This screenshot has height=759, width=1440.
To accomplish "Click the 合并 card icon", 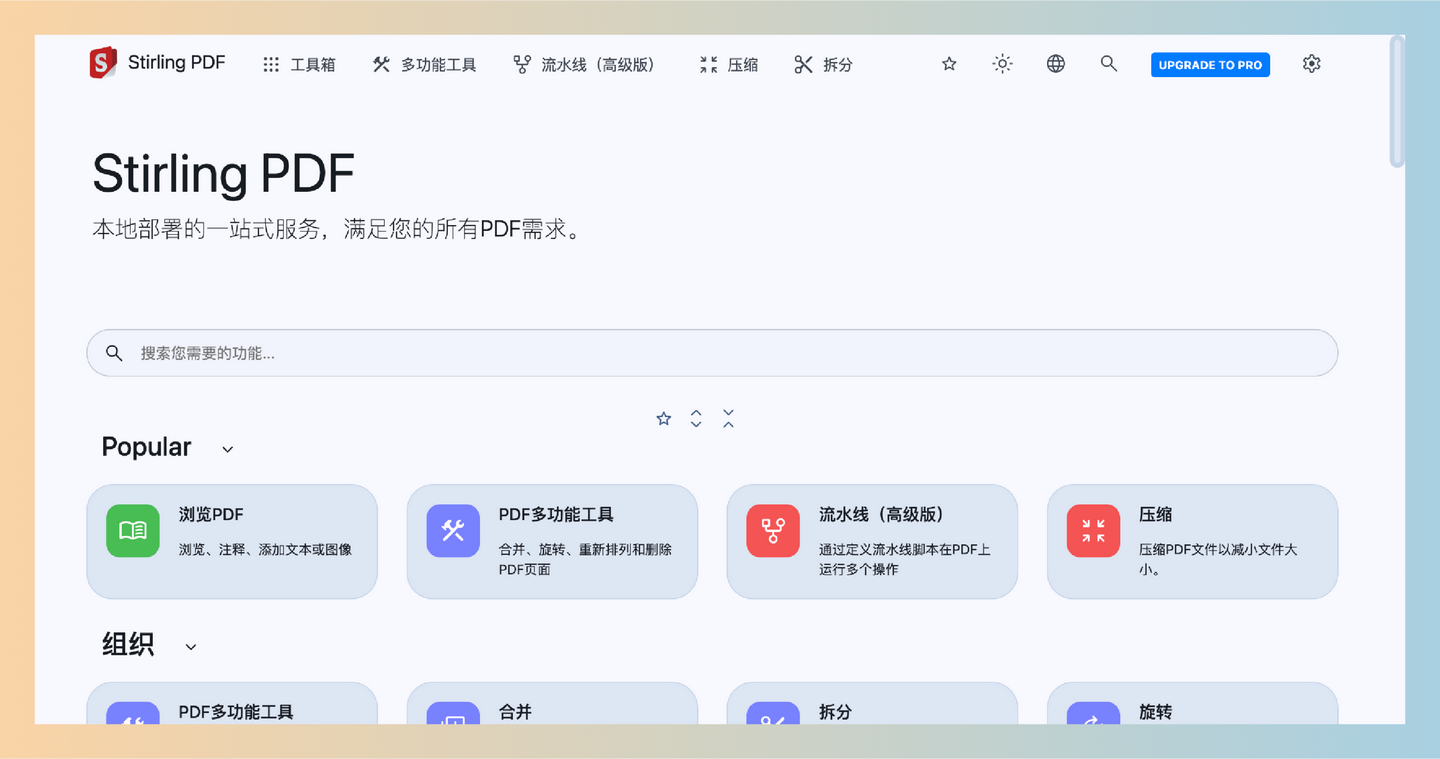I will pos(453,714).
